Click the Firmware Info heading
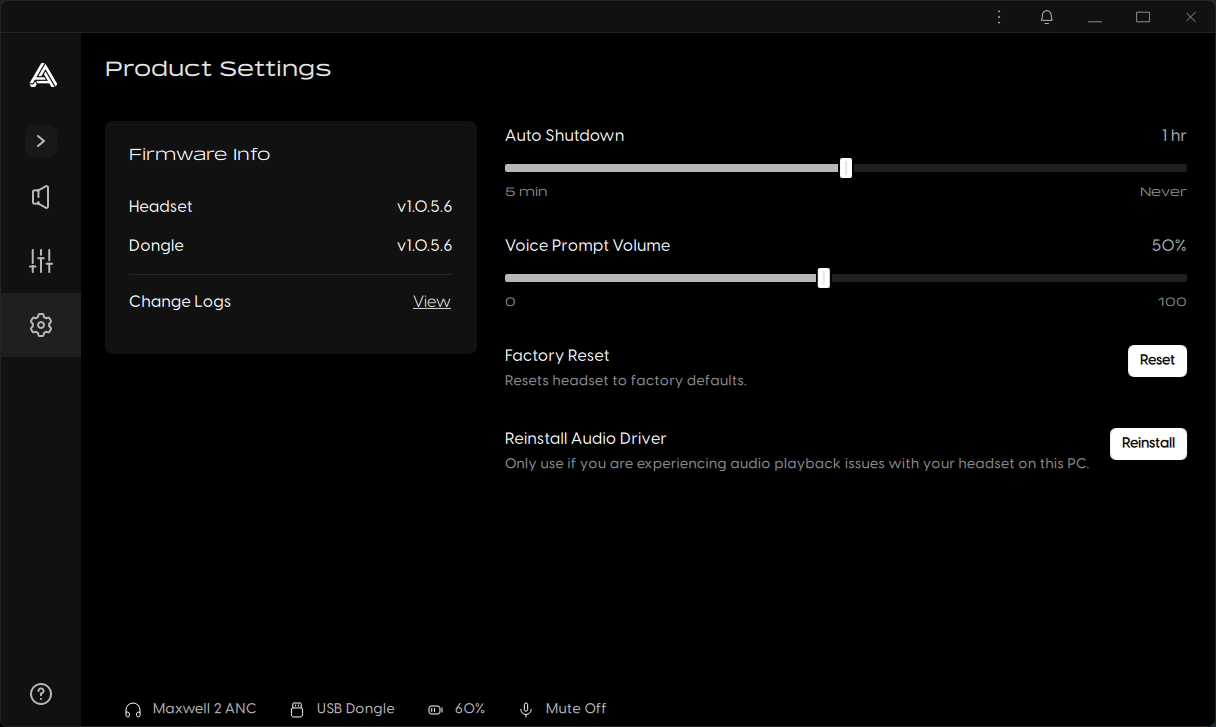This screenshot has width=1216, height=727. [x=200, y=154]
